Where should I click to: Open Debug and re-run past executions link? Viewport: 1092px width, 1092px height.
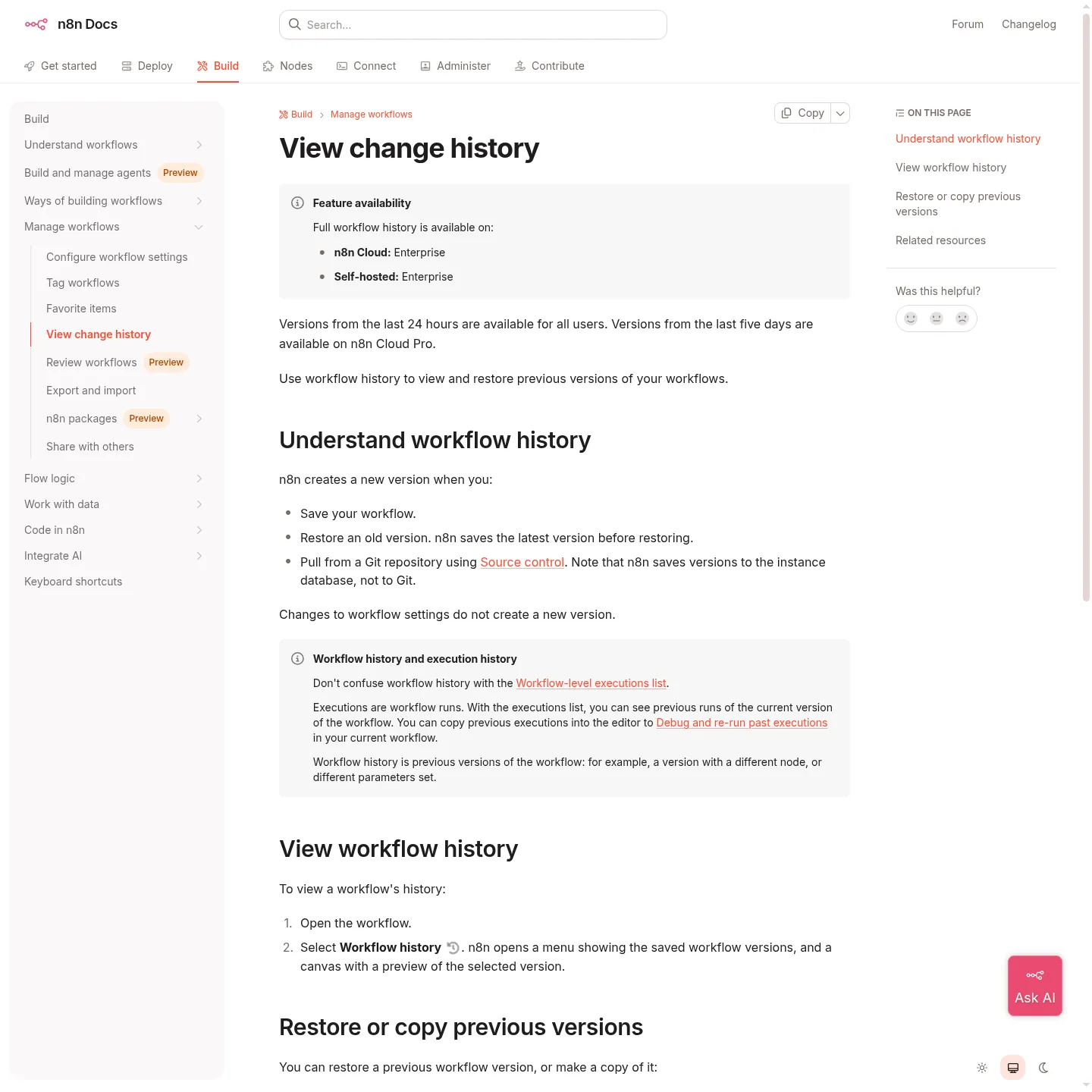pos(742,723)
